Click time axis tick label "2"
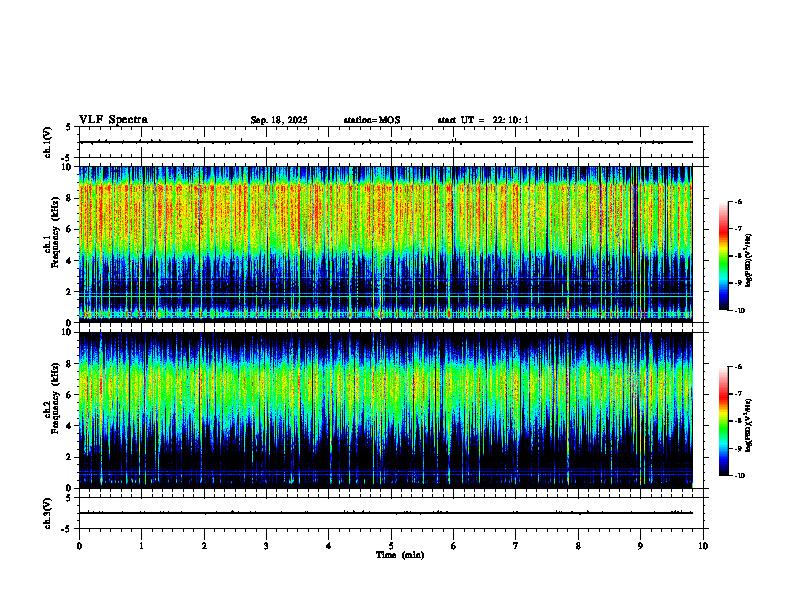The width and height of the screenshot is (792, 612). (x=204, y=546)
